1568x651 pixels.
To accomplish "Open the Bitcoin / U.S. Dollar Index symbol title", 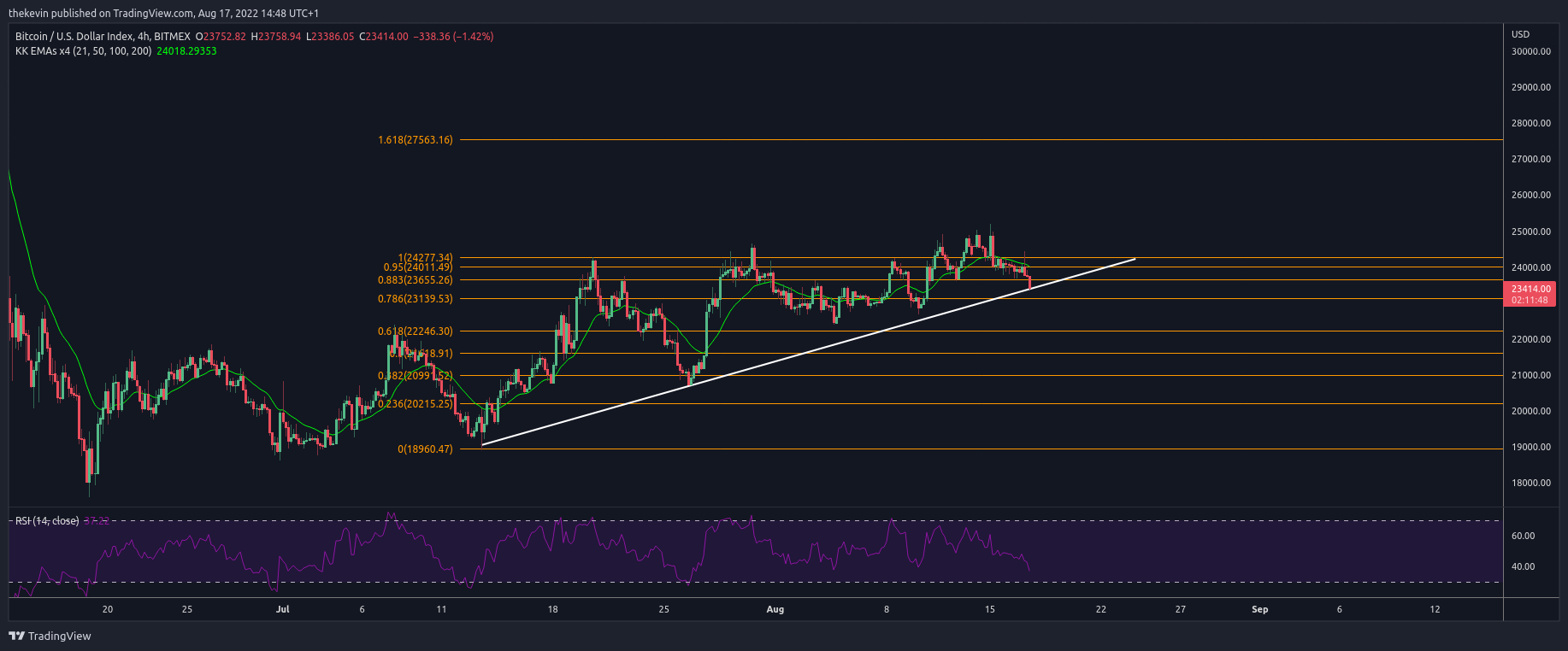I will click(103, 37).
